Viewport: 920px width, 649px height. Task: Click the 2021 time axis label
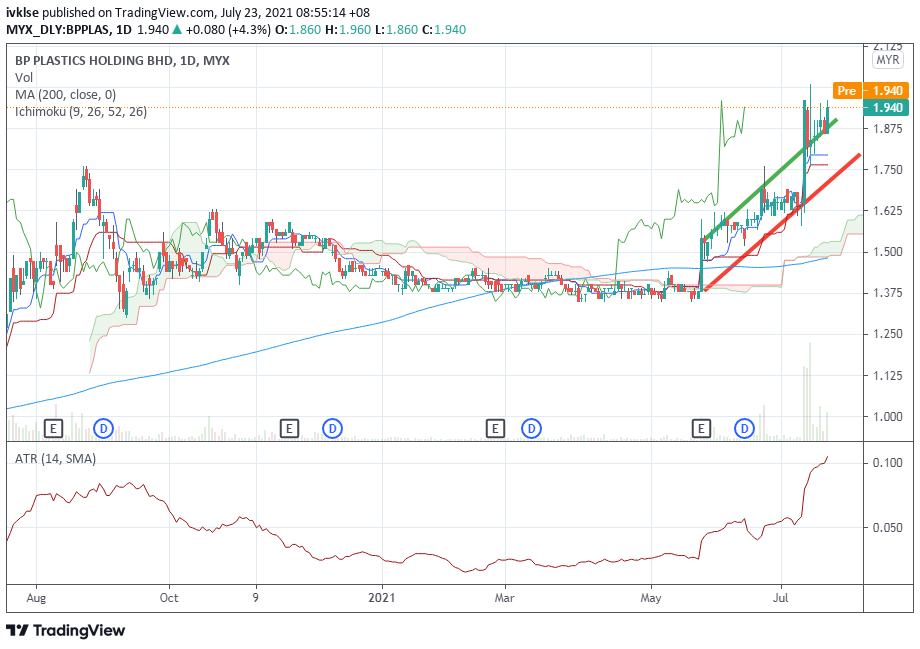pos(382,598)
